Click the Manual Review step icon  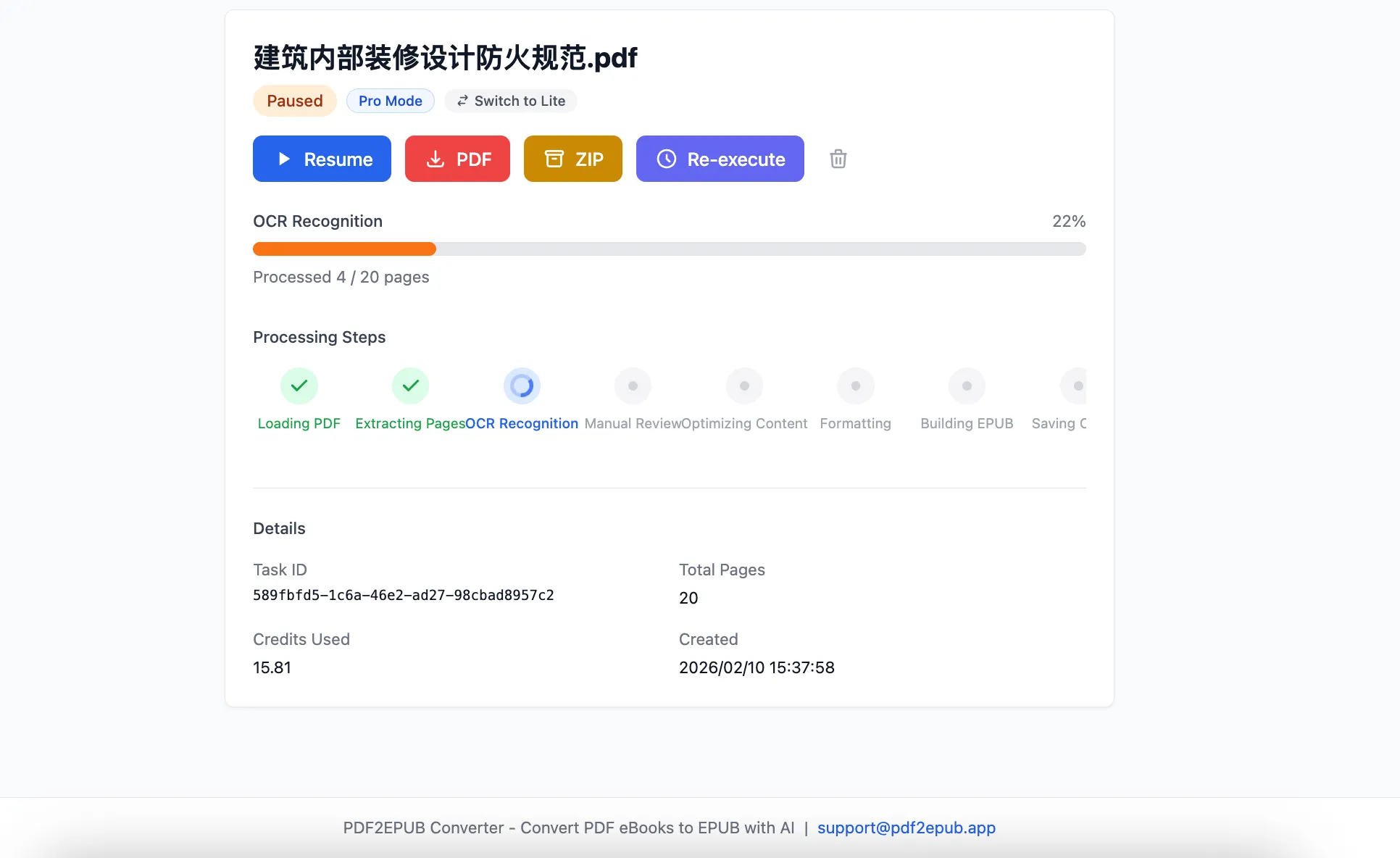click(633, 386)
